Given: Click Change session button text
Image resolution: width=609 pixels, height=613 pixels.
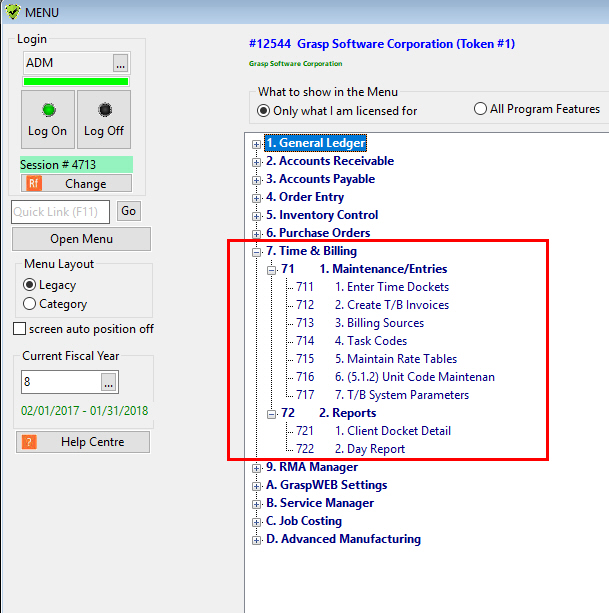Looking at the screenshot, I should pyautogui.click(x=86, y=184).
